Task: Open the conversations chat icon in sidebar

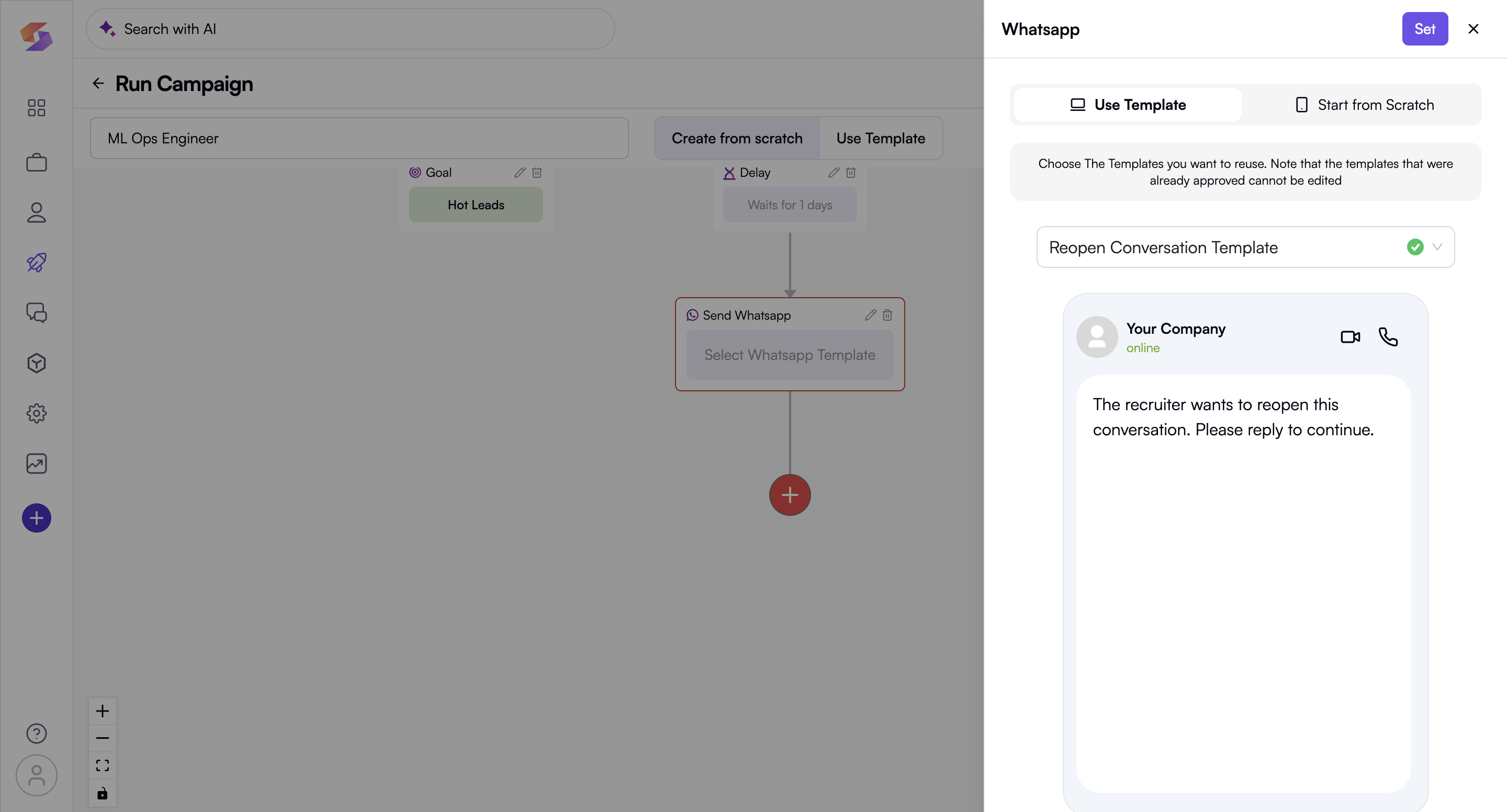Action: pos(36,313)
